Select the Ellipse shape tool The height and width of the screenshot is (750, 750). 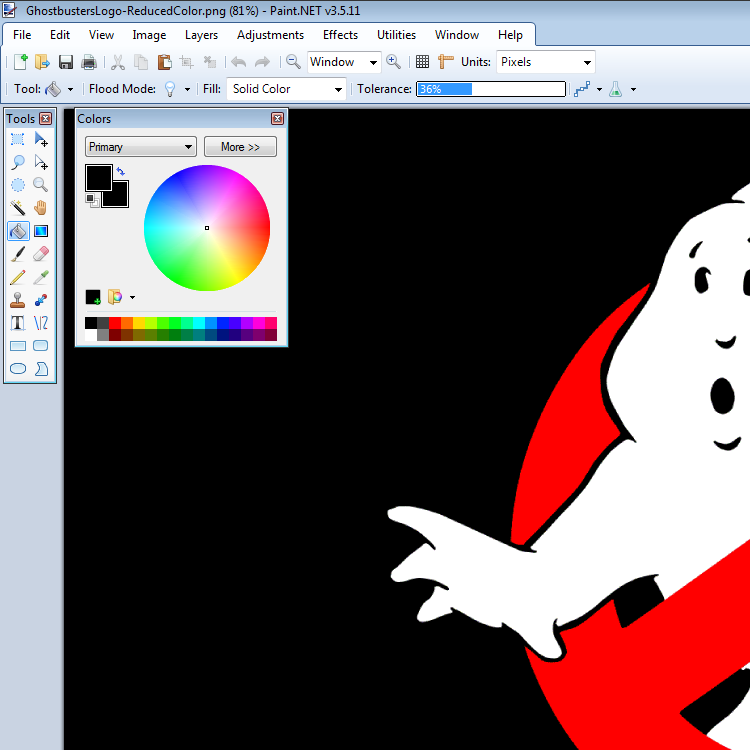18,369
